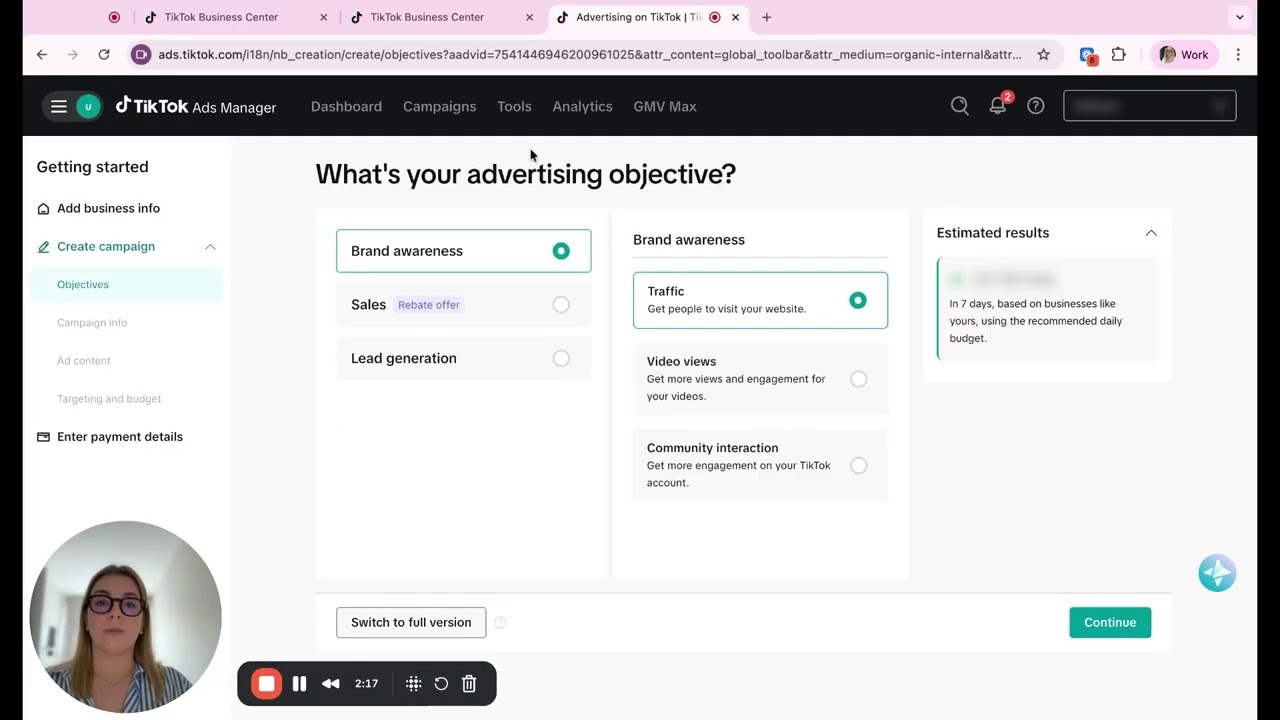This screenshot has width=1280, height=720.
Task: Open the browser extensions puzzle icon
Action: [x=1118, y=55]
